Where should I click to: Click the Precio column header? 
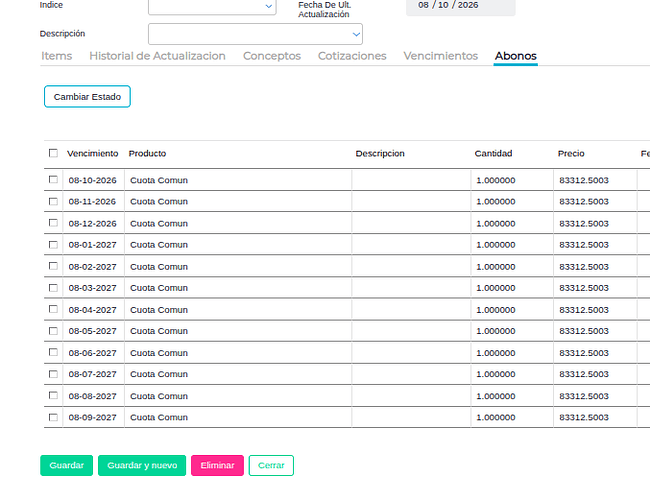(571, 153)
